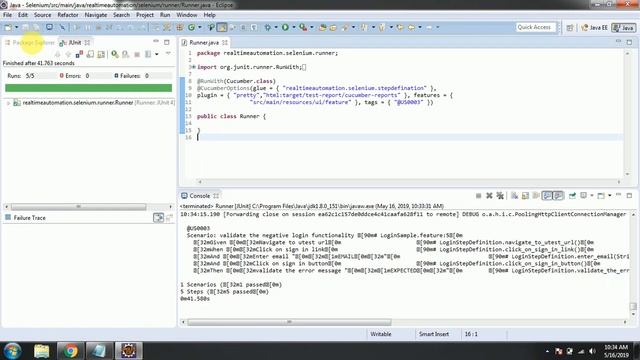Image resolution: width=640 pixels, height=360 pixels.
Task: Click the Smart Insert status entry
Action: click(x=434, y=334)
